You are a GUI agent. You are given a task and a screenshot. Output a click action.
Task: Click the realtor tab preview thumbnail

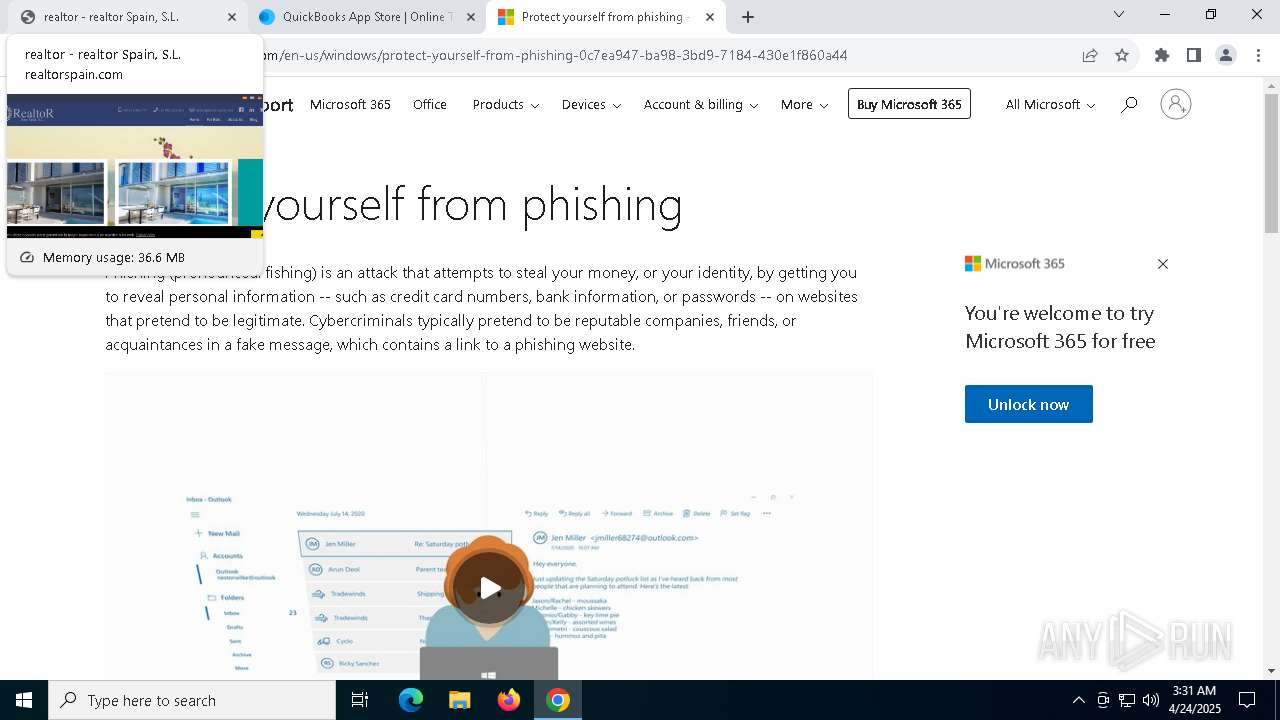[135, 166]
